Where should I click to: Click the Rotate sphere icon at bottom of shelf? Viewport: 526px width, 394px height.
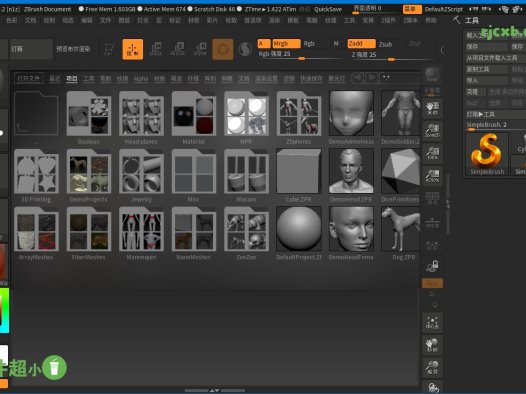(432, 387)
